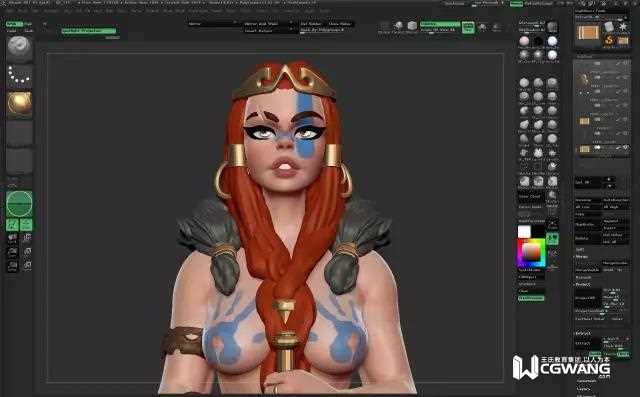Click inside the rainbow color picker square

click(531, 253)
